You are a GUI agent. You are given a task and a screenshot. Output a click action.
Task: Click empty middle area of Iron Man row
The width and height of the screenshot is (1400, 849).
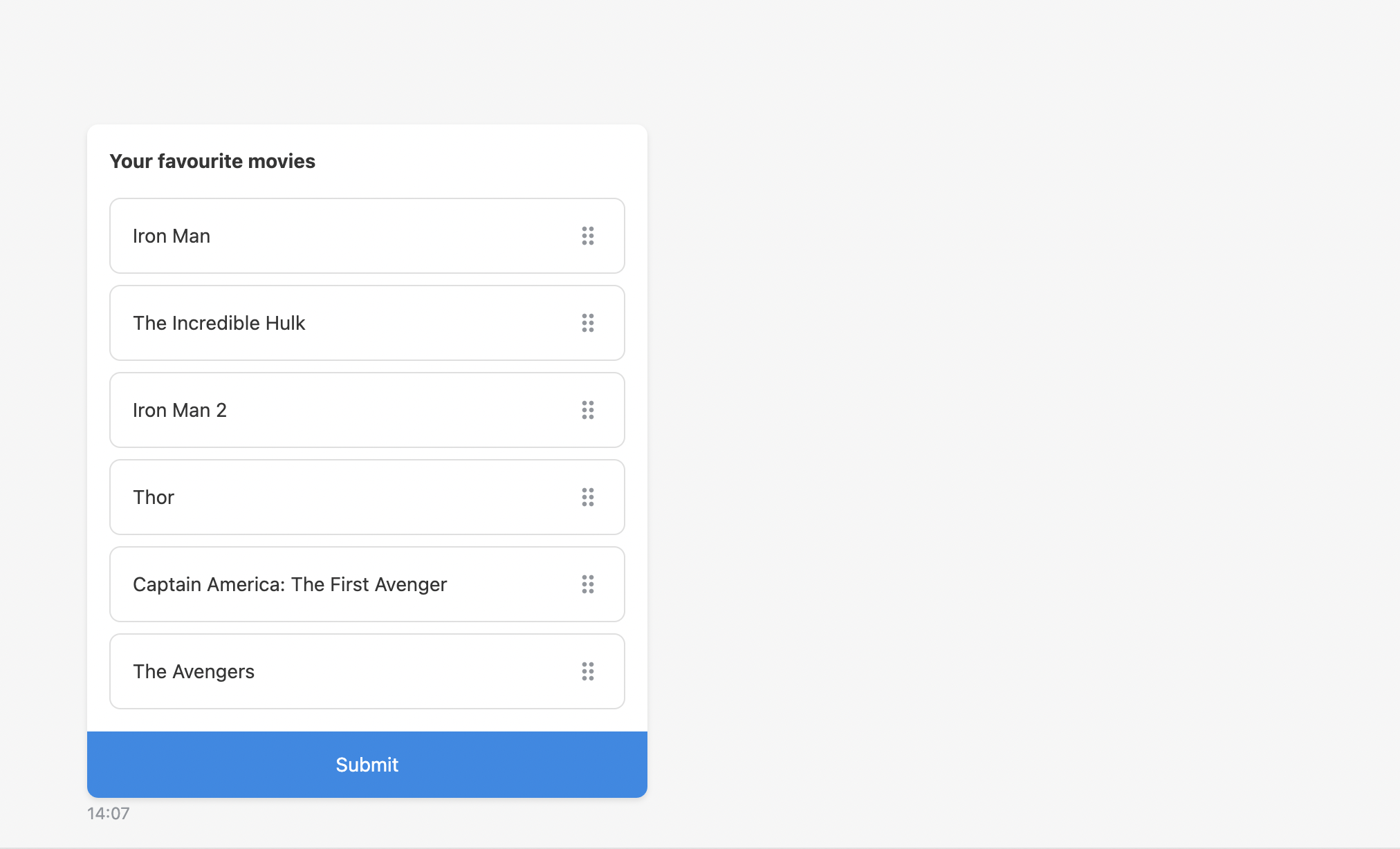tap(394, 236)
